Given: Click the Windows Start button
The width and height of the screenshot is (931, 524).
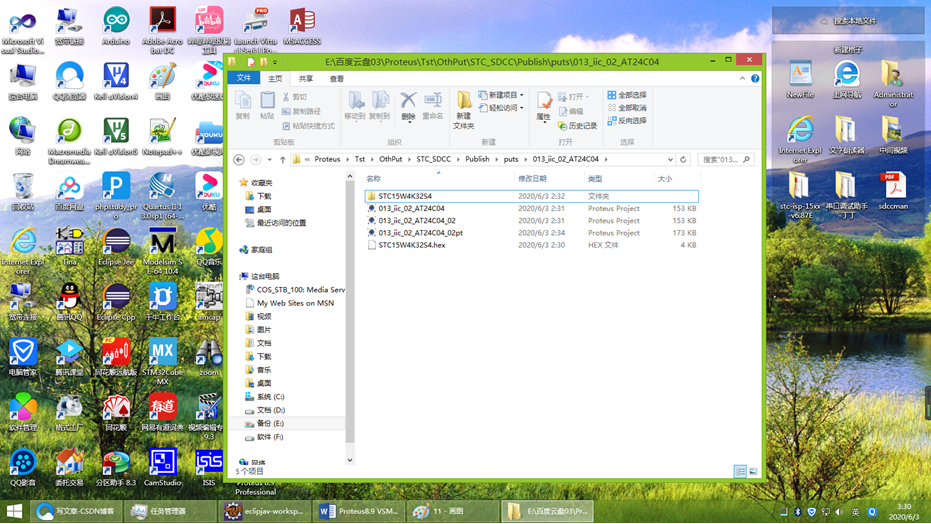Looking at the screenshot, I should point(14,511).
